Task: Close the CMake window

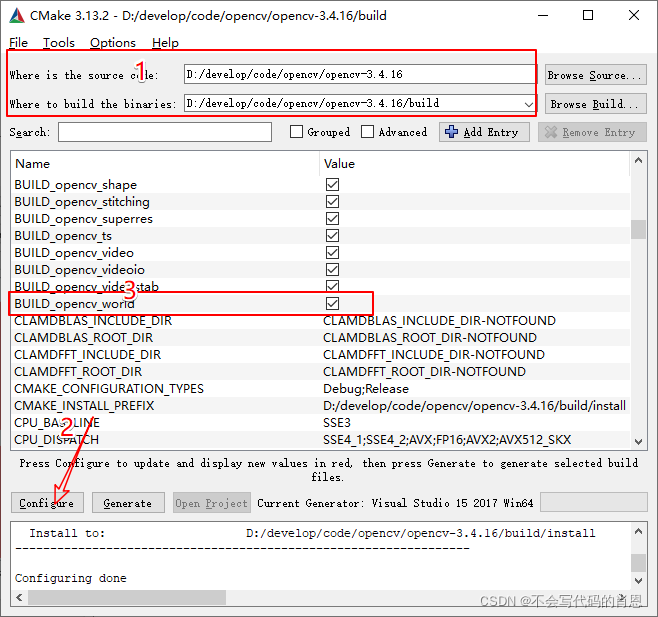Action: point(634,16)
